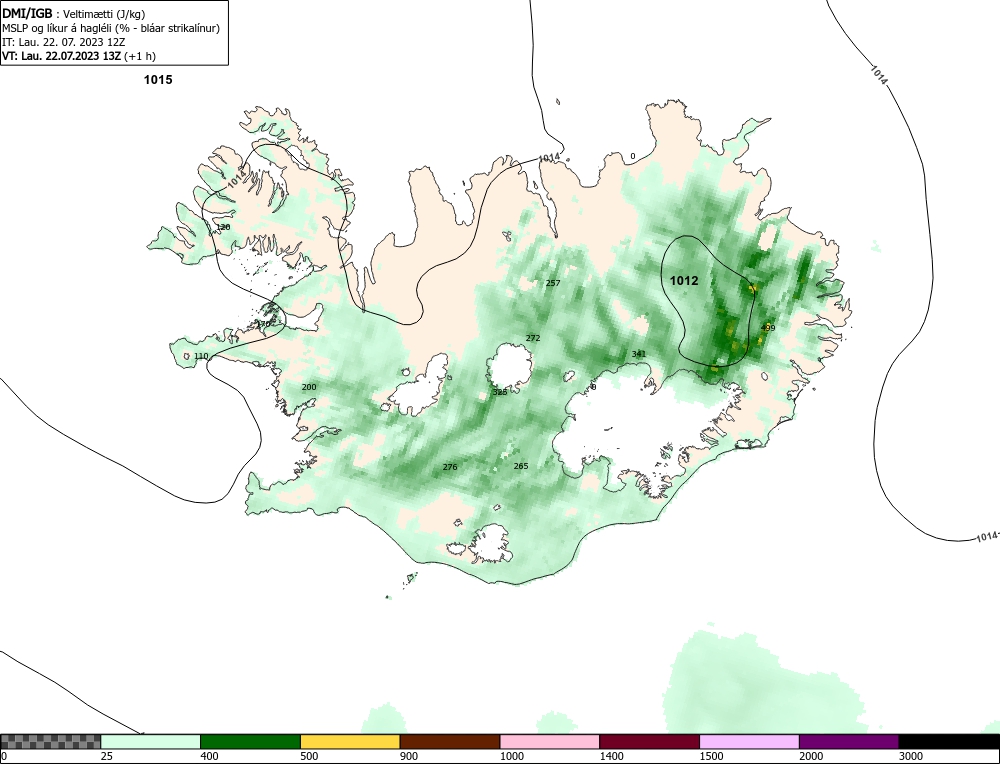Click the 25 tick label on the color bar
The height and width of the screenshot is (764, 1000).
click(x=107, y=756)
